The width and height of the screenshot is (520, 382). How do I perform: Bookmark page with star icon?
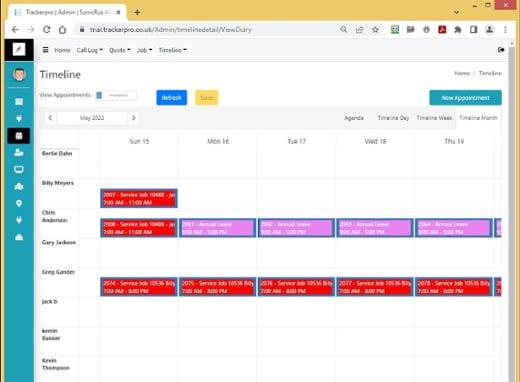click(375, 30)
